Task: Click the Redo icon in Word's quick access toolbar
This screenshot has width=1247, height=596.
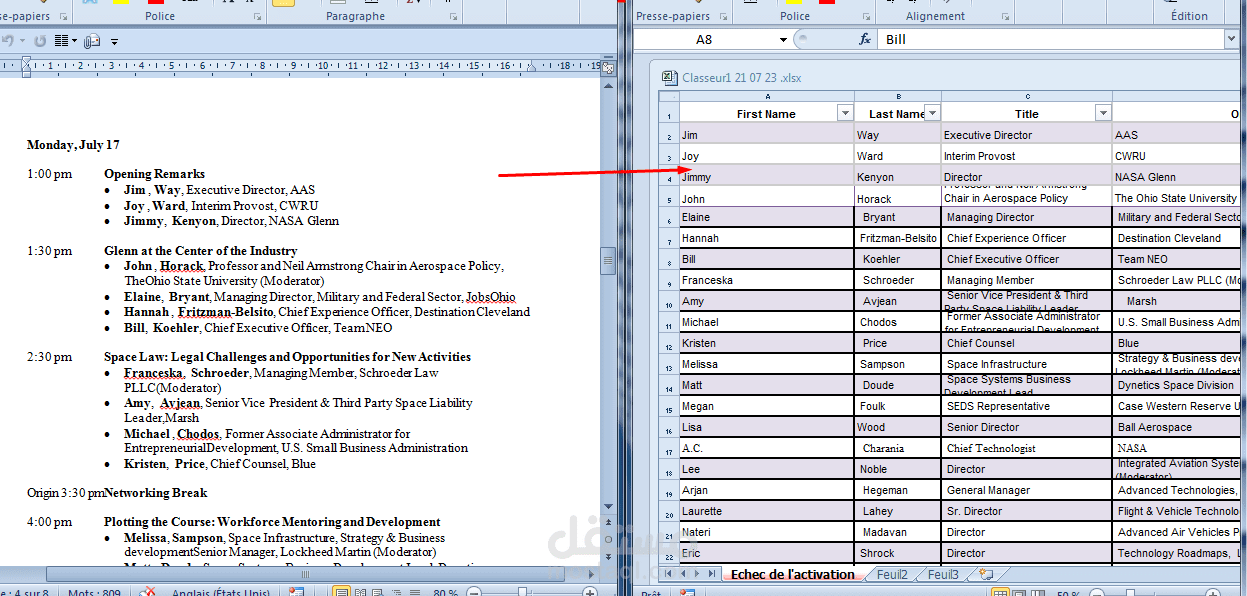Action: [40, 41]
